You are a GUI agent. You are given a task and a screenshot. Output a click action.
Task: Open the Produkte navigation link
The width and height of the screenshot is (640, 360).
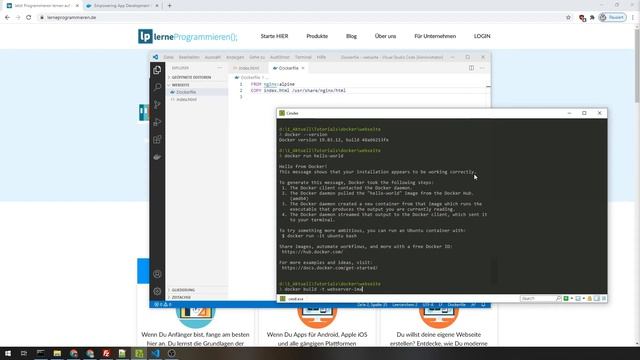coord(317,36)
